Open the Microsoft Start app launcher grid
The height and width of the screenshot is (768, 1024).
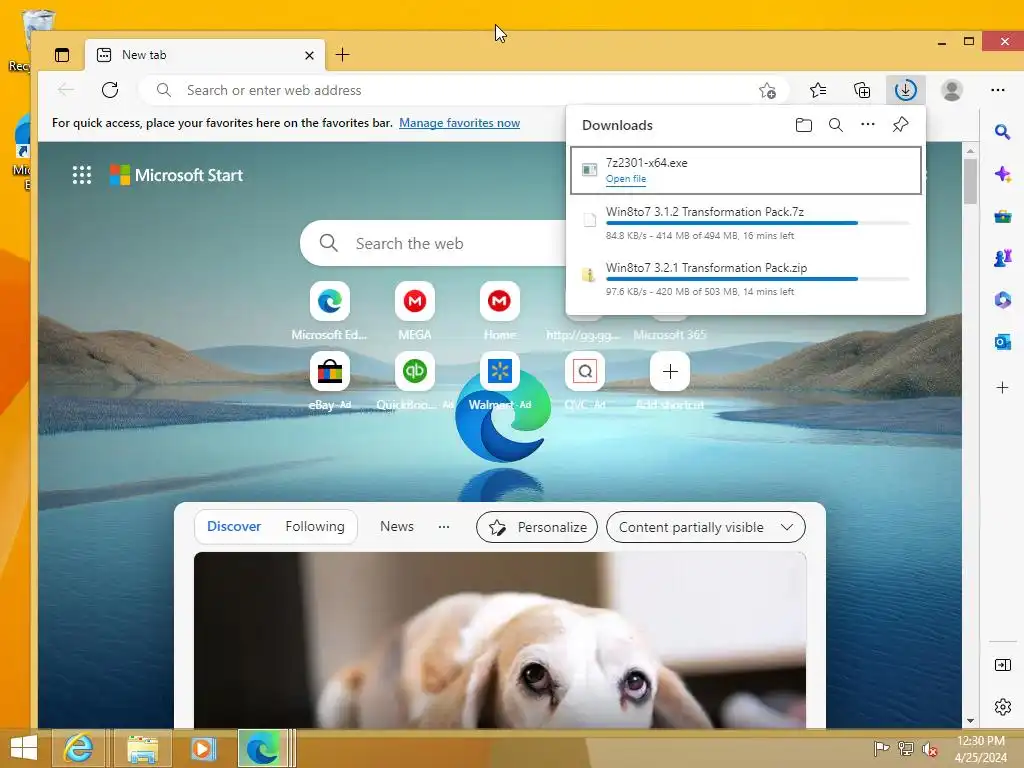(82, 175)
